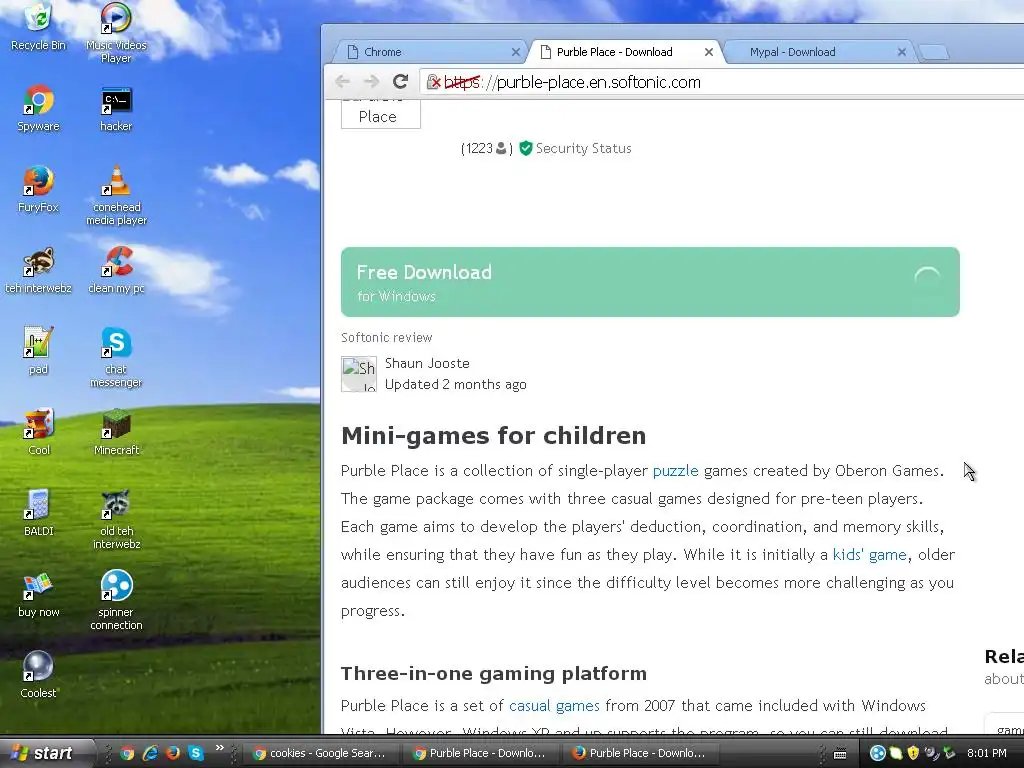Screen dimensions: 1024x768
Task: Open the pad desktop shortcut
Action: (39, 351)
